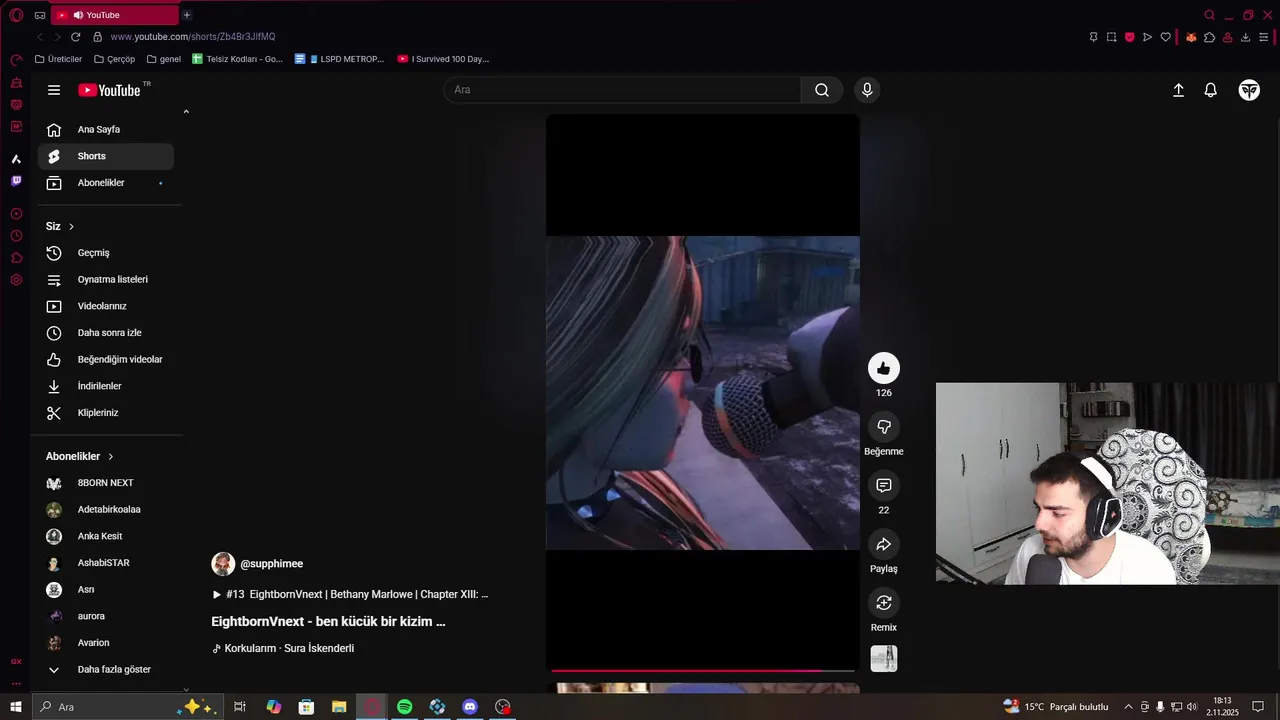This screenshot has height=720, width=1280.
Task: Open Opera Easy Setup sliders
Action: click(1264, 37)
